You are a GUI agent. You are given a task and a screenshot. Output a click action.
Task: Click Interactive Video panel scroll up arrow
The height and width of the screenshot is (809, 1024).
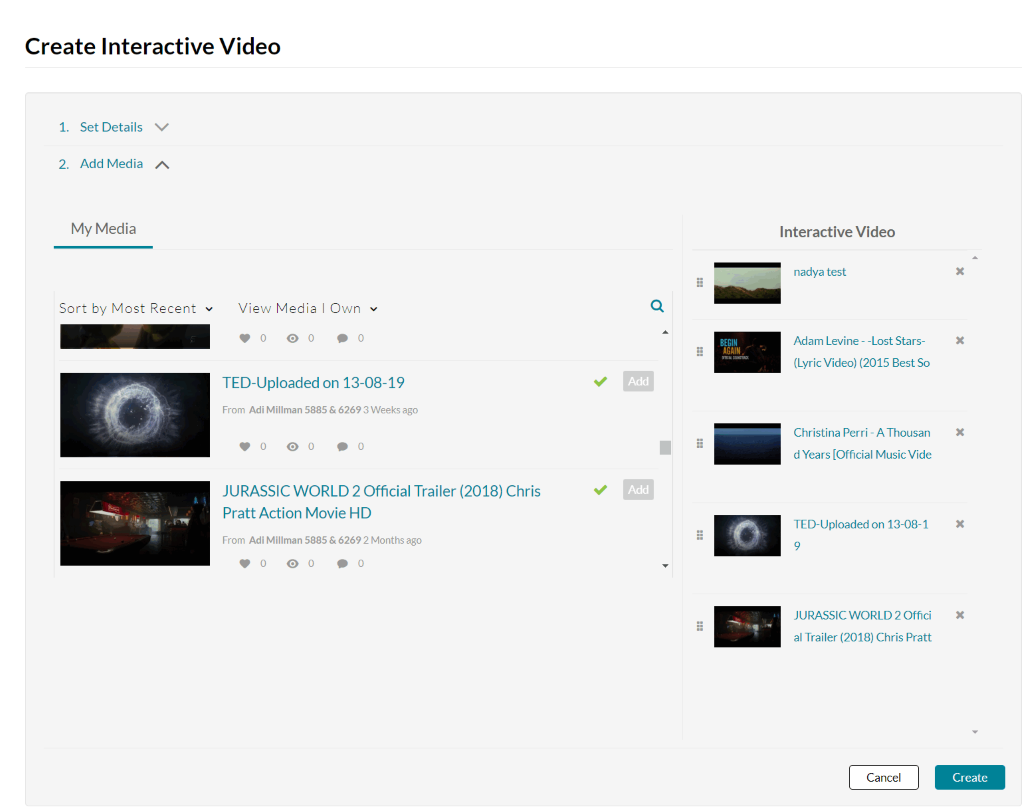point(975,259)
